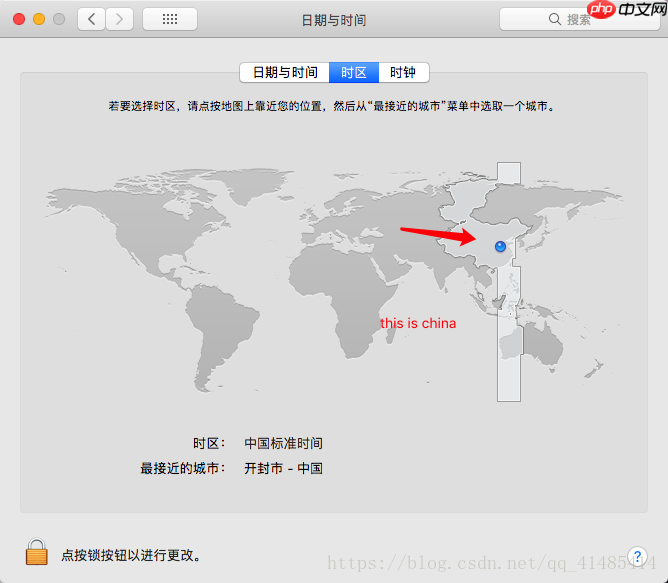Screen dimensions: 668x583
Task: Click the search field 搜索
Action: 579,19
